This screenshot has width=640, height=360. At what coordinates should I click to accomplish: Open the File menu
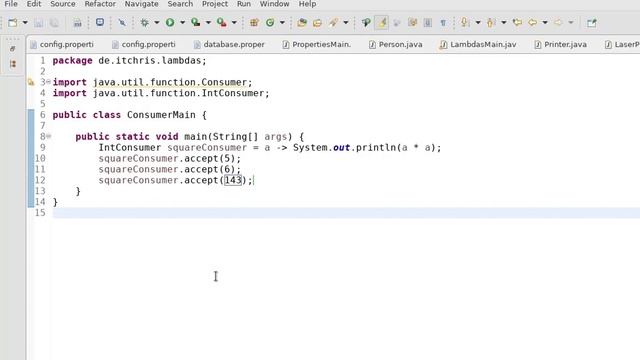tap(11, 4)
